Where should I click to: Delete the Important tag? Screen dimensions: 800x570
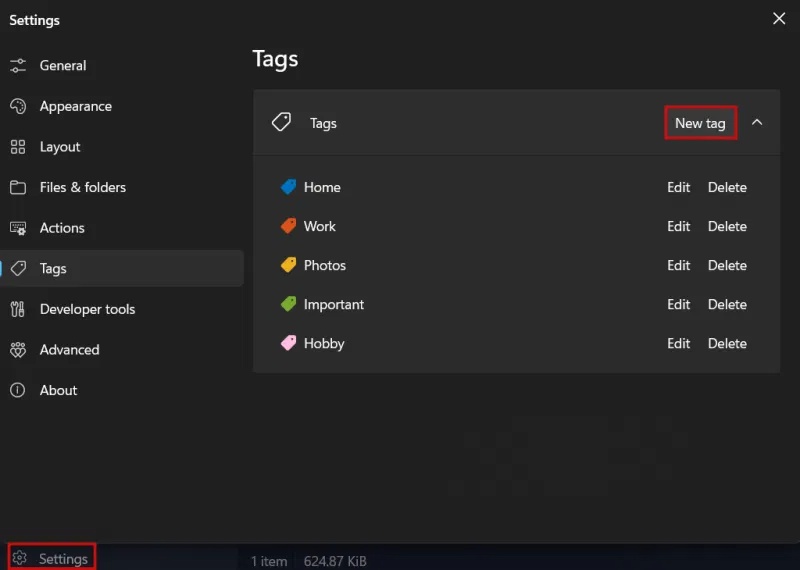coord(727,304)
